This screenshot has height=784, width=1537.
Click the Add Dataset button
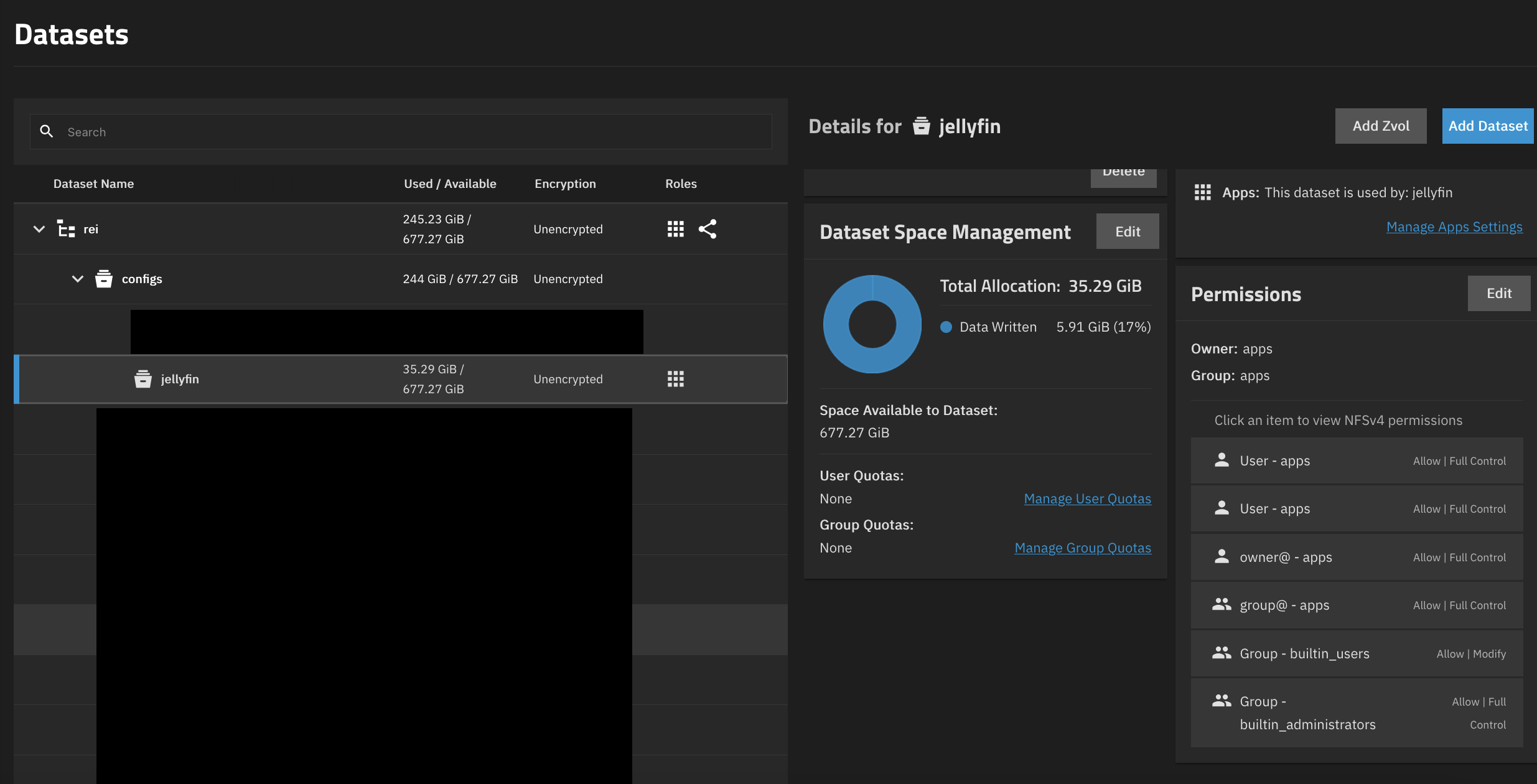1488,126
